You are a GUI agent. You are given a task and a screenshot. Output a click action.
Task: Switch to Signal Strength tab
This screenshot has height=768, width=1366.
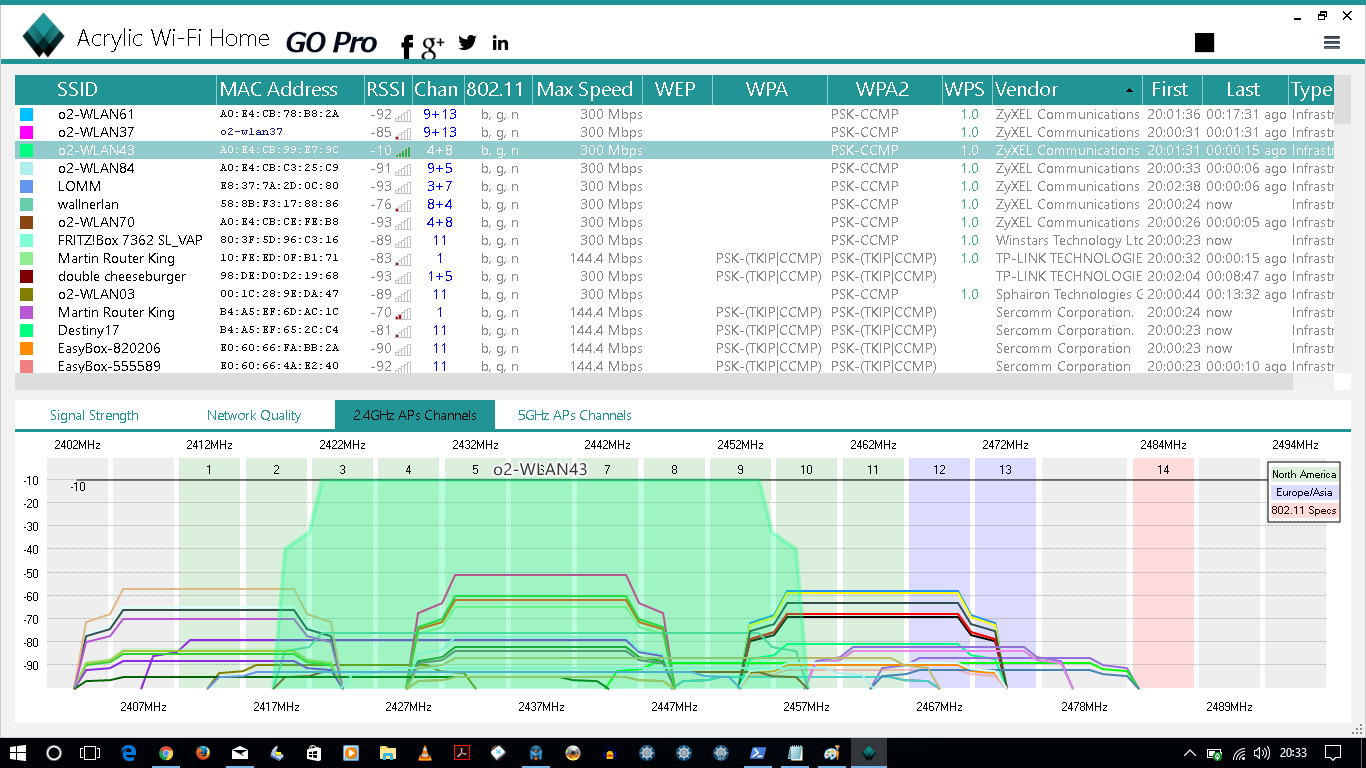click(94, 415)
